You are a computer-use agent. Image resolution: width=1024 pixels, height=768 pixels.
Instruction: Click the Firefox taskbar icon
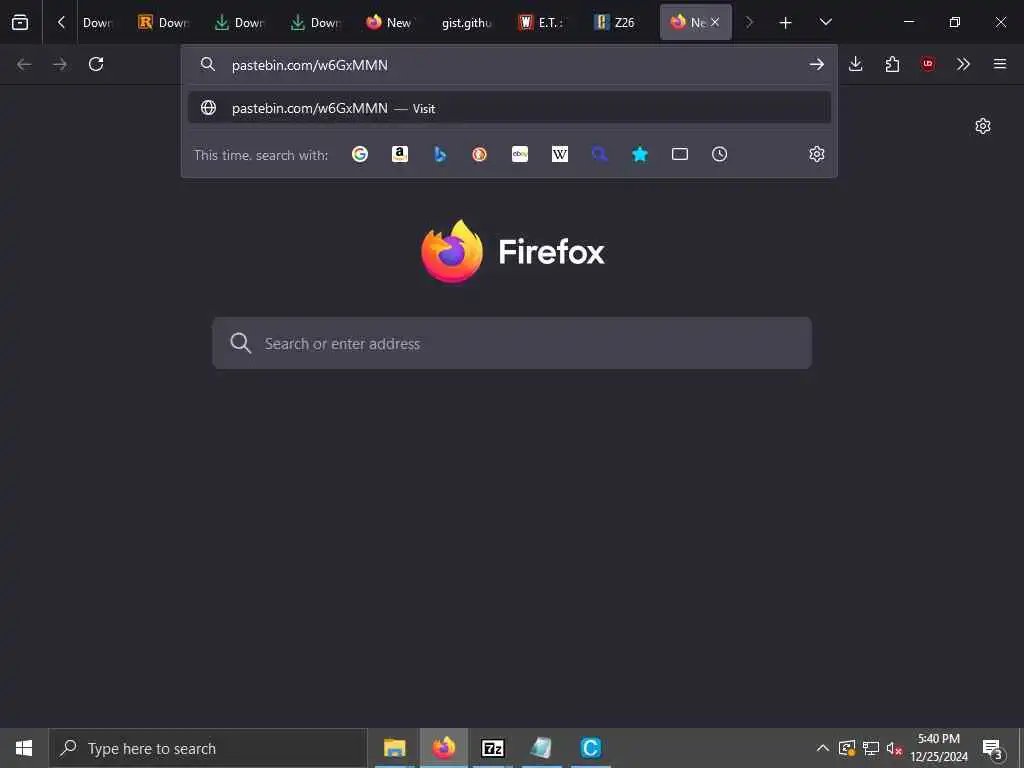[443, 748]
